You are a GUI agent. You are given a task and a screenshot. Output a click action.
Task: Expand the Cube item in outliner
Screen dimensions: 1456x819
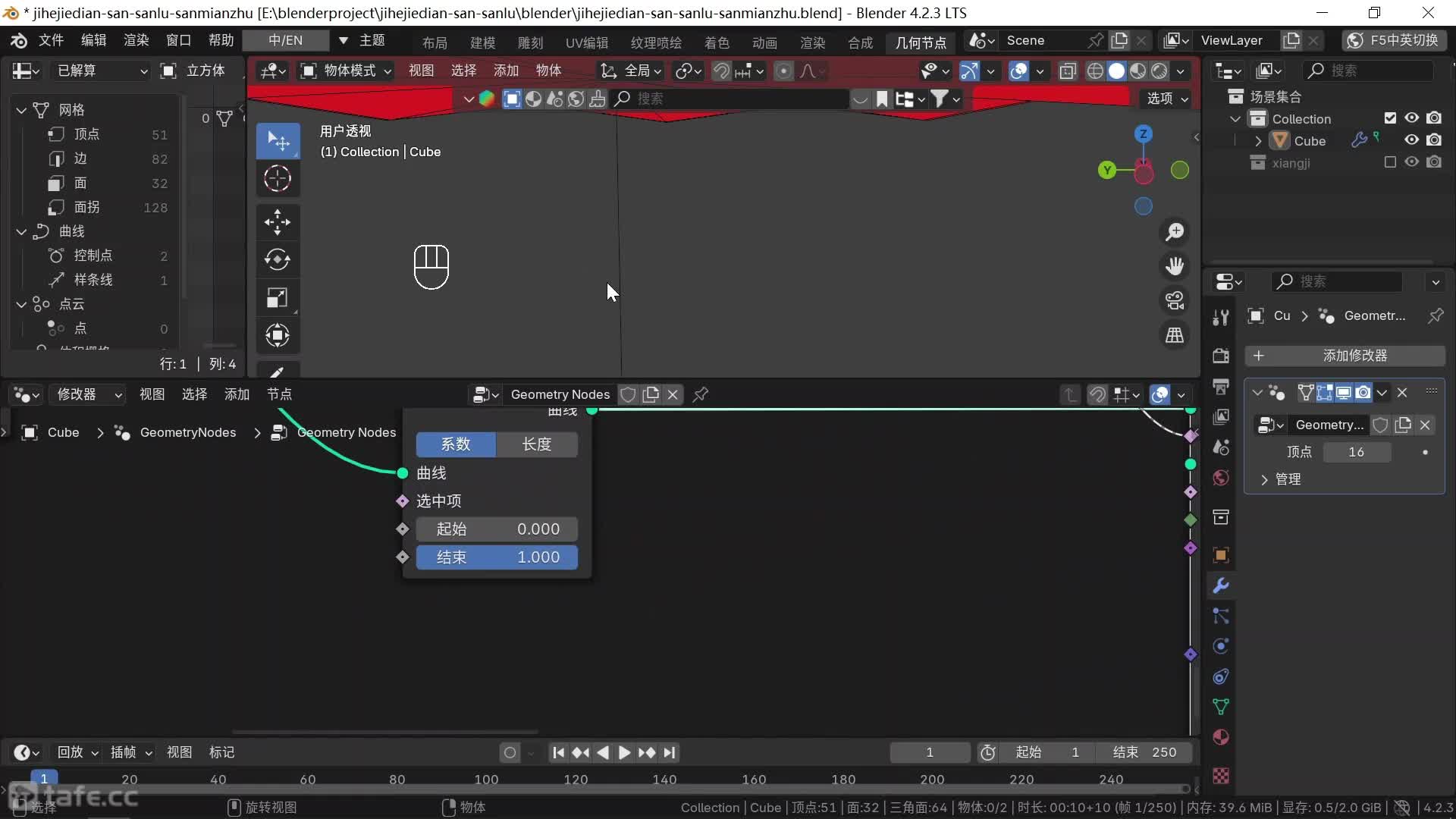click(x=1259, y=141)
